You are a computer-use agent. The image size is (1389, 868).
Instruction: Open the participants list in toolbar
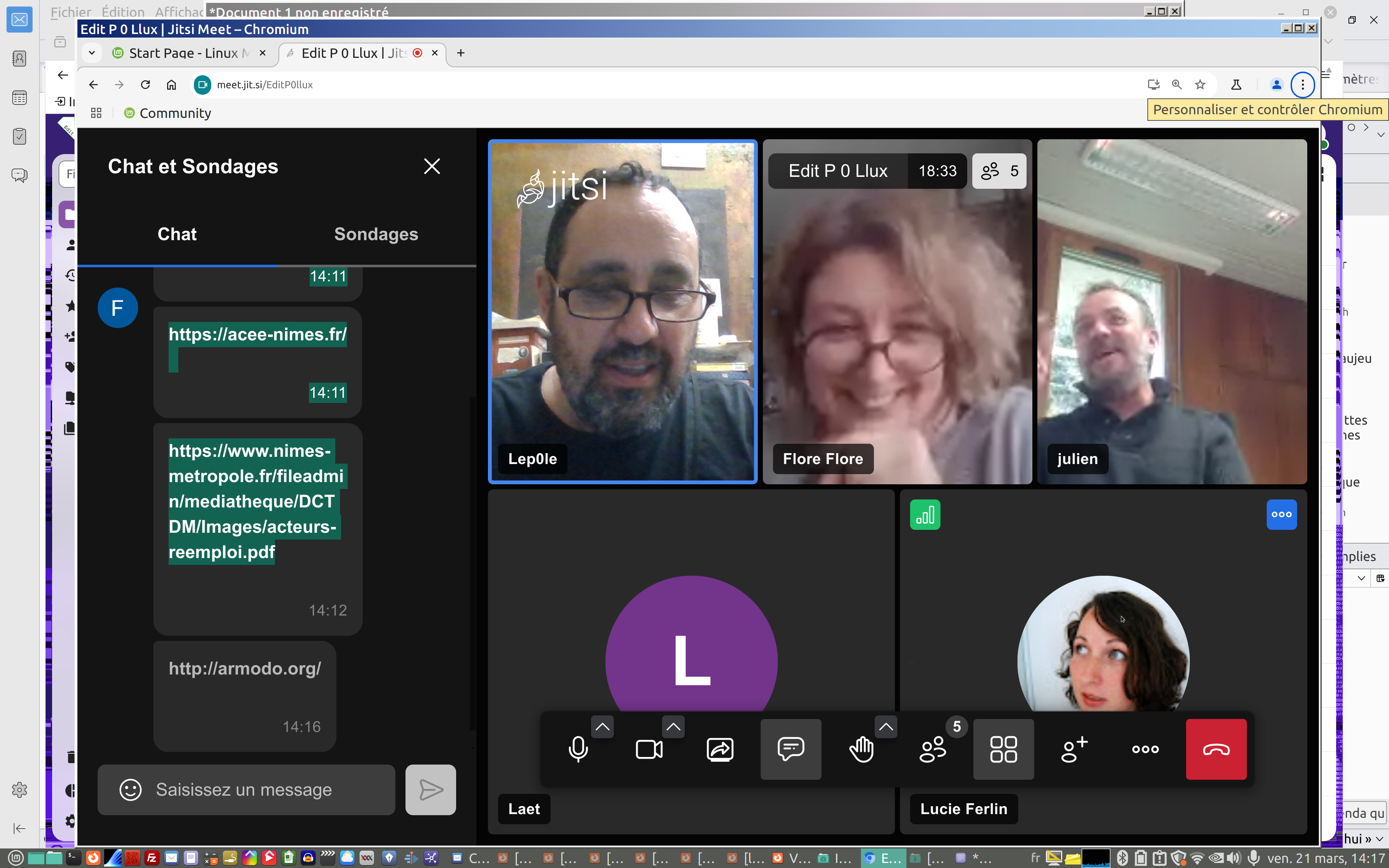tap(933, 749)
